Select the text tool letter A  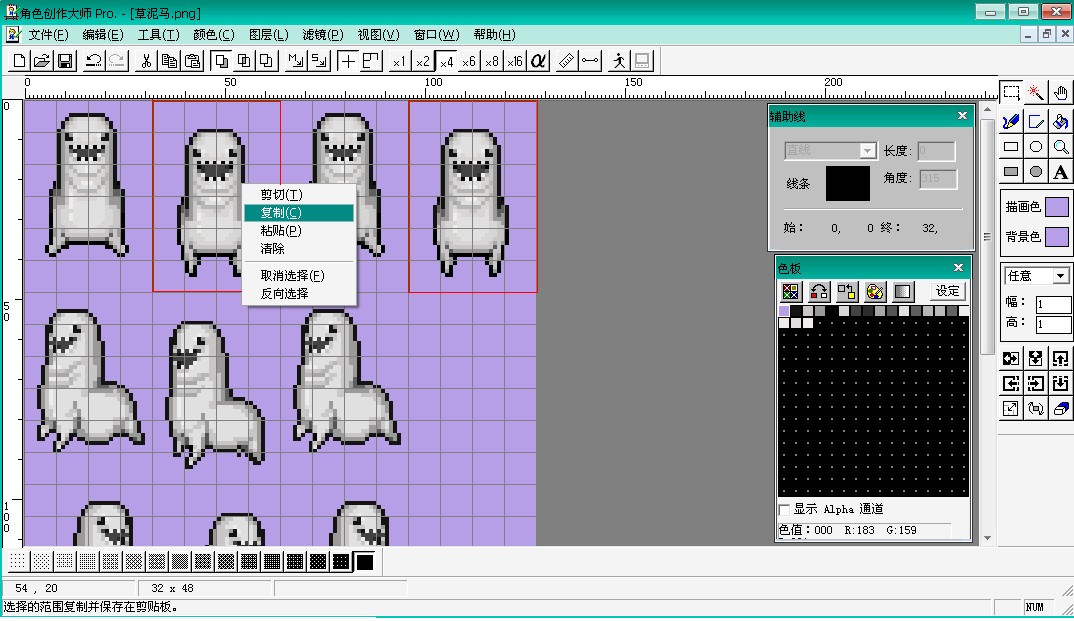[x=1060, y=172]
